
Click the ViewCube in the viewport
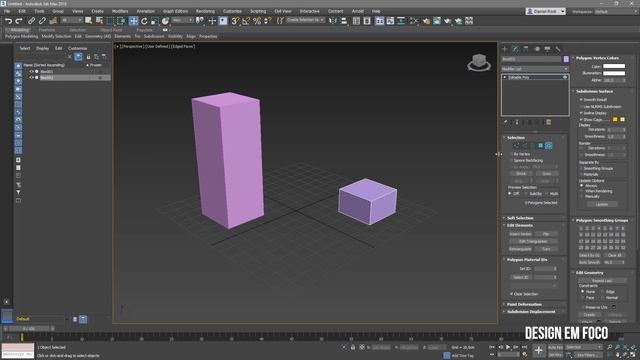479,62
